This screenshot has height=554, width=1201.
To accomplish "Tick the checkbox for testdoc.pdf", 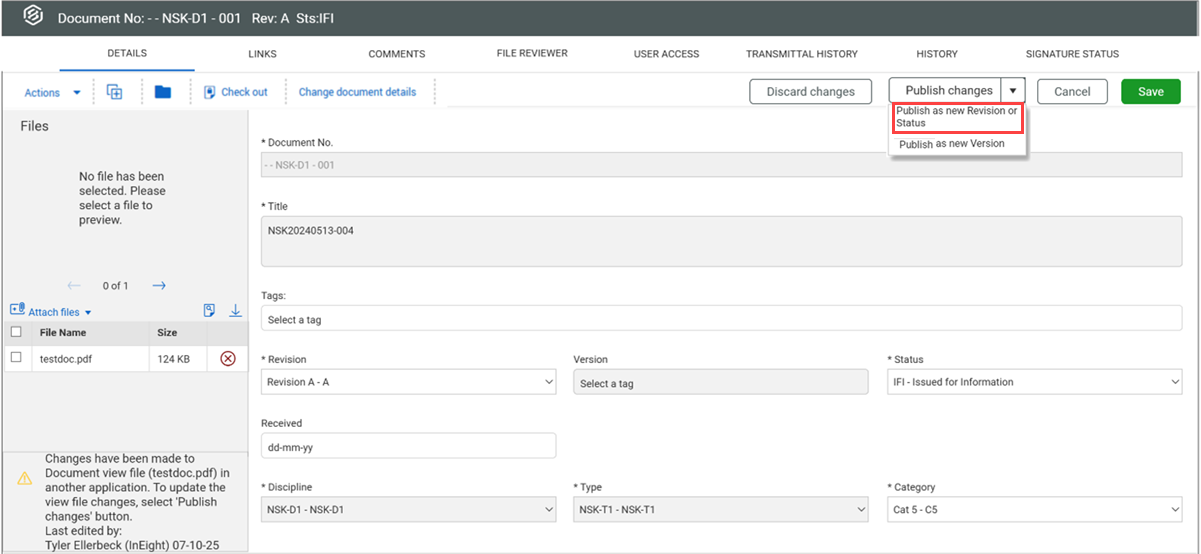I will pos(16,357).
